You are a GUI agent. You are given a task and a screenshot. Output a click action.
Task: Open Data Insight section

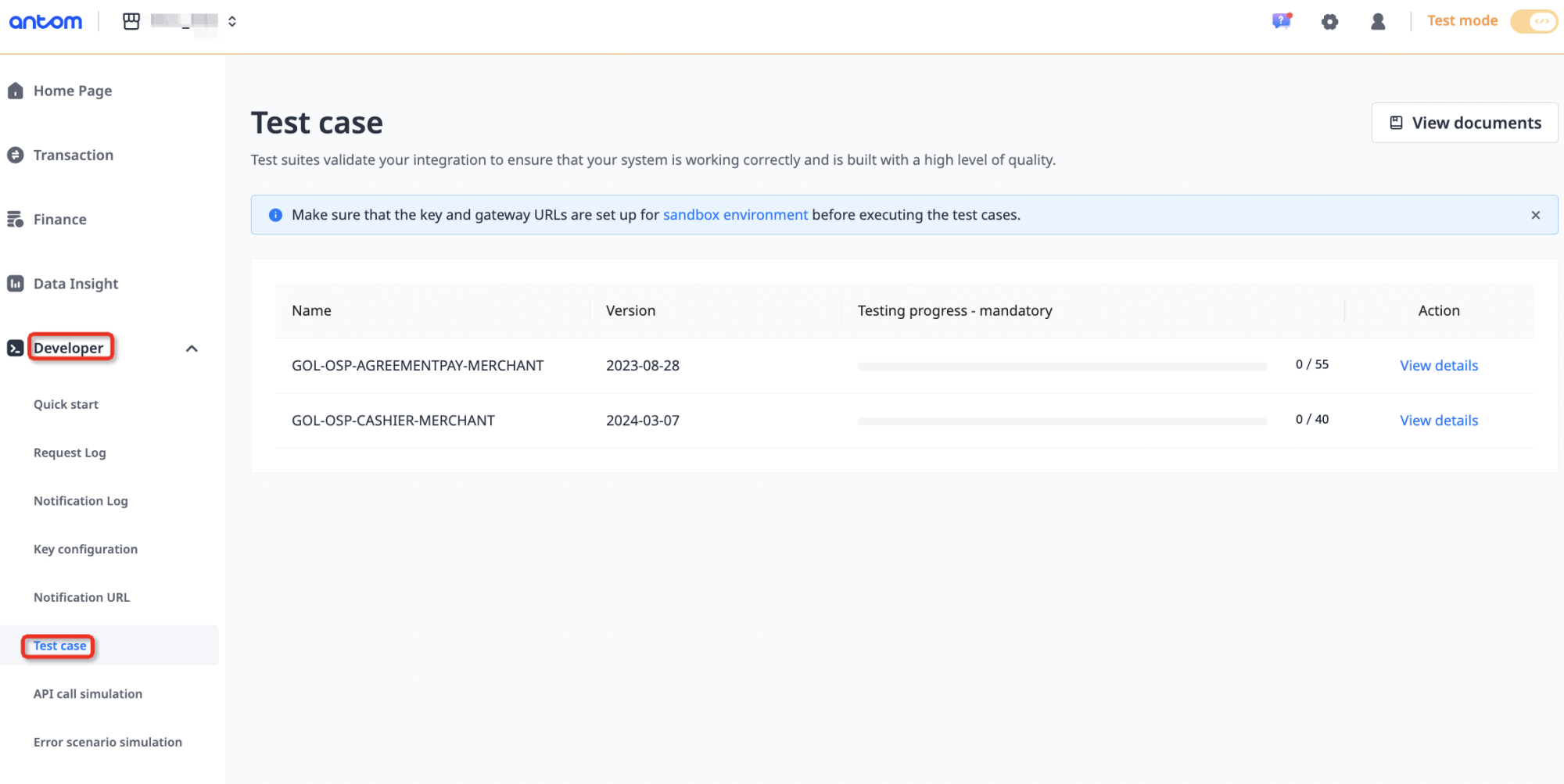pyautogui.click(x=76, y=284)
